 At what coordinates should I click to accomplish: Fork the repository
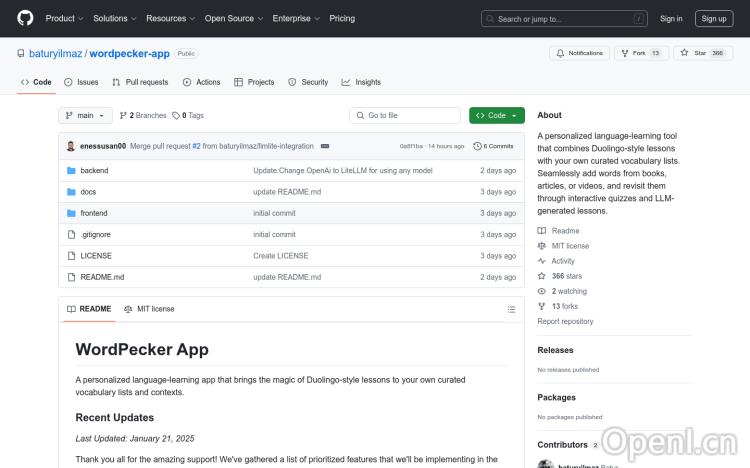[634, 53]
